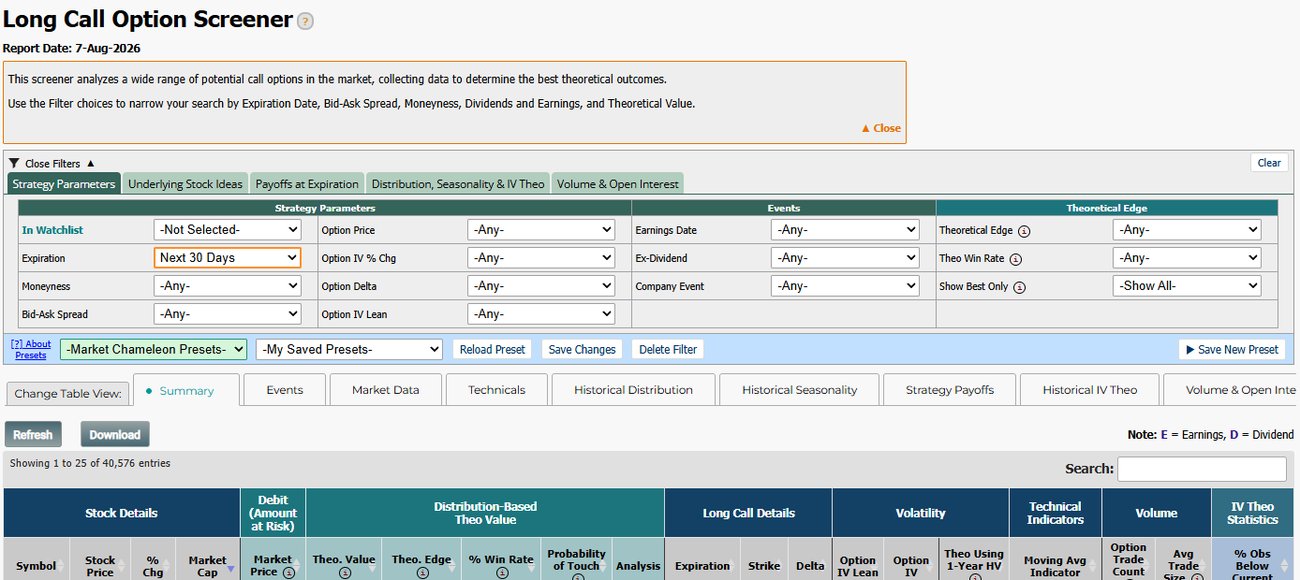This screenshot has height=580, width=1300.
Task: Sort by Probability of Touch column
Action: (x=576, y=560)
